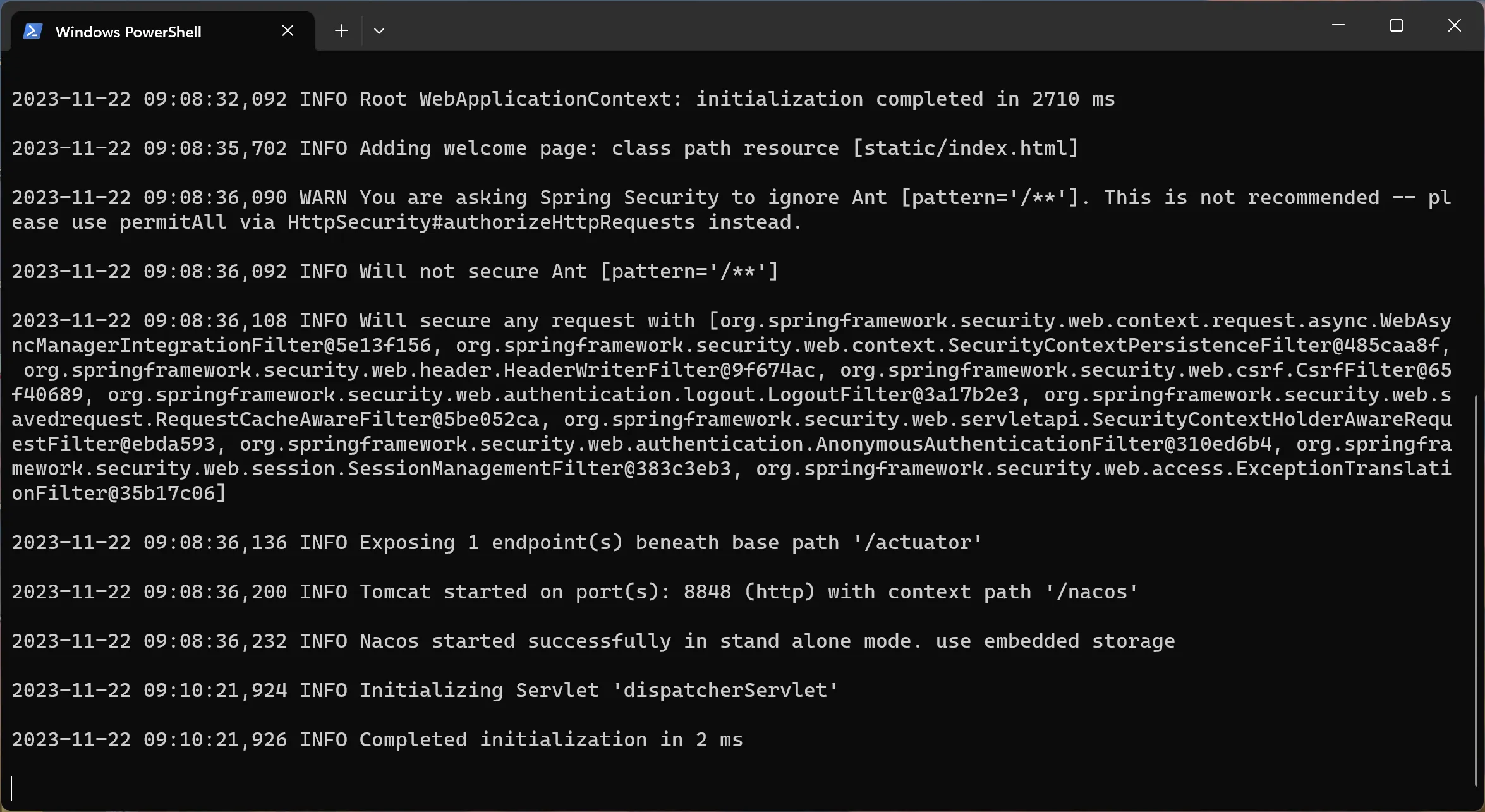Click the '/actuator' base path text
Viewport: 1485px width, 812px height.
click(918, 543)
